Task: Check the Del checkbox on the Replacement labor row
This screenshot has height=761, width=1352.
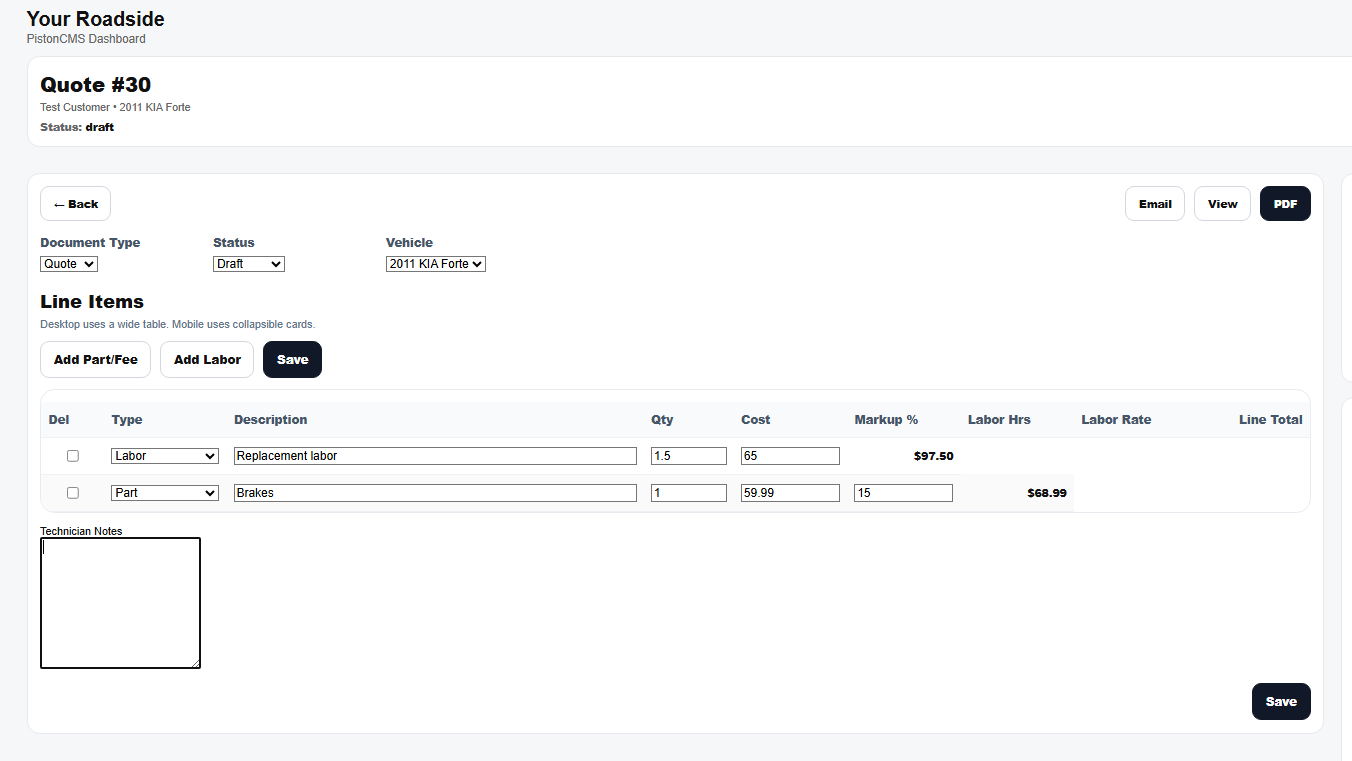Action: click(x=72, y=455)
